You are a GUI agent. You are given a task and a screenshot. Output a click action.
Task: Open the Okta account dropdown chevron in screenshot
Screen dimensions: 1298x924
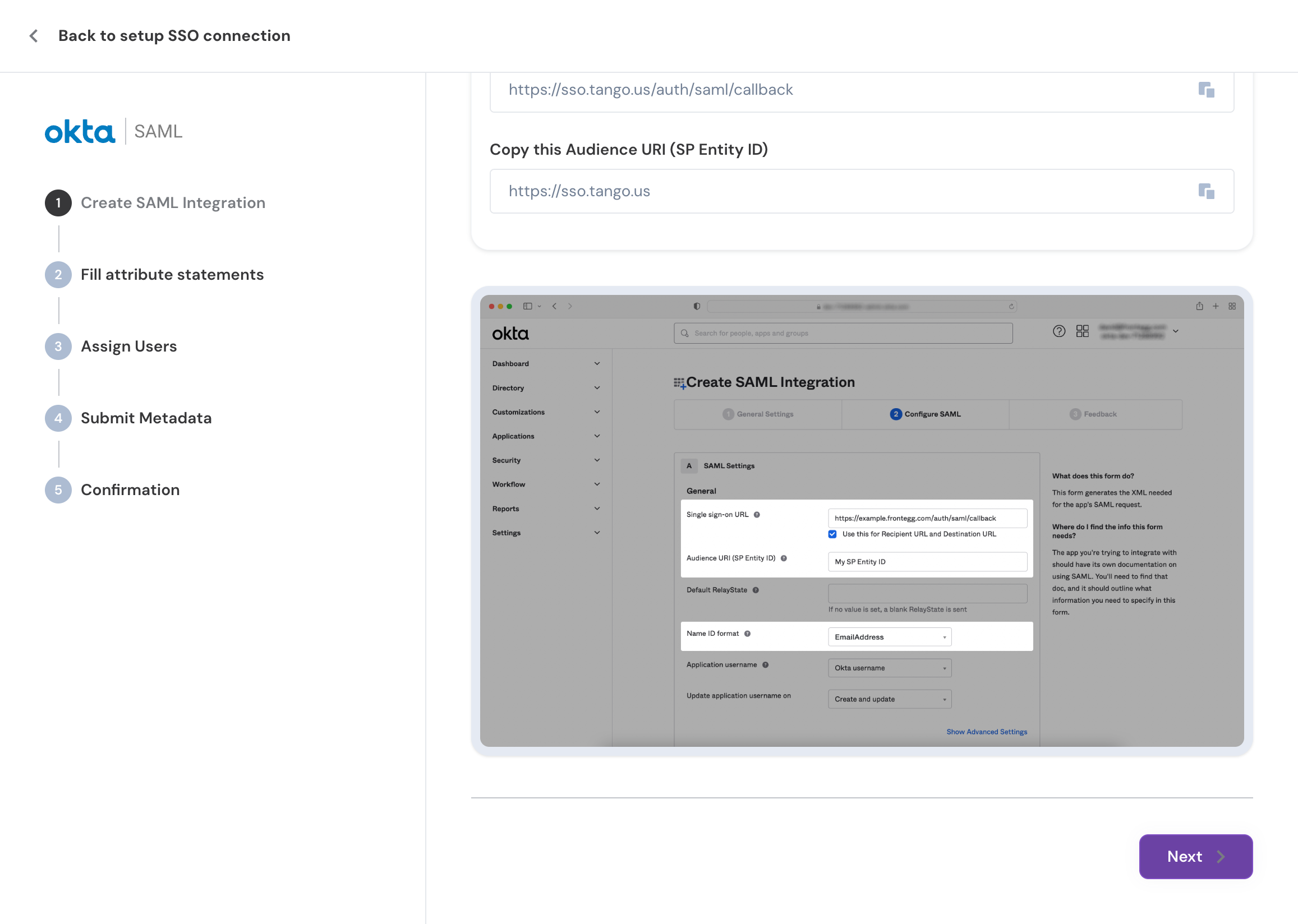pos(1176,331)
